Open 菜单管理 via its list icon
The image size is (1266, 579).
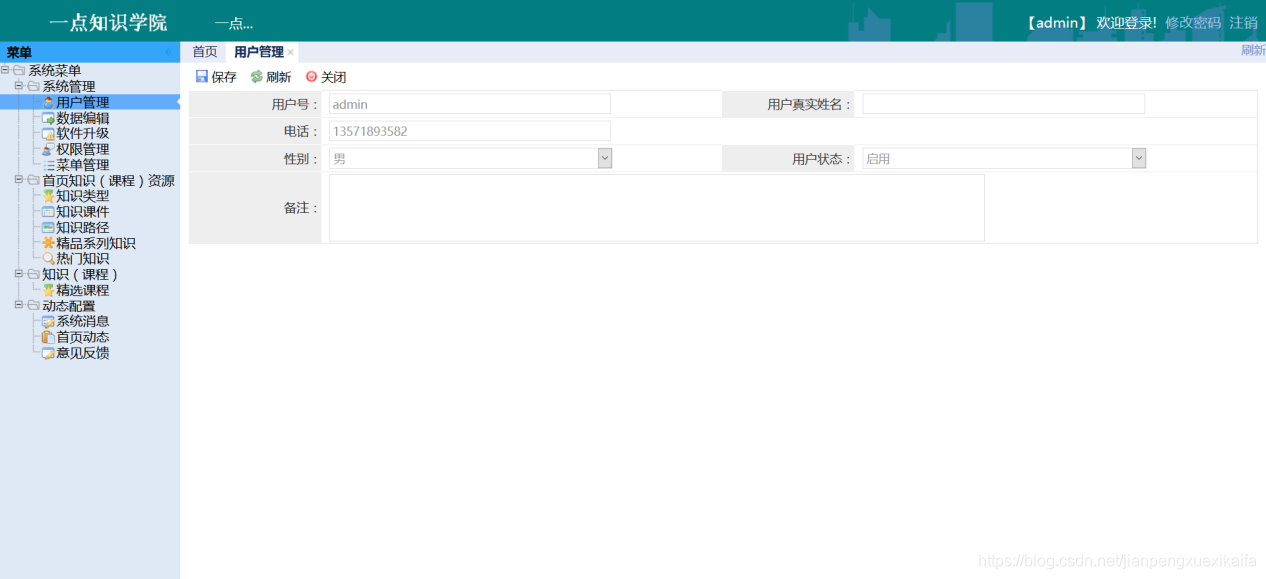48,165
